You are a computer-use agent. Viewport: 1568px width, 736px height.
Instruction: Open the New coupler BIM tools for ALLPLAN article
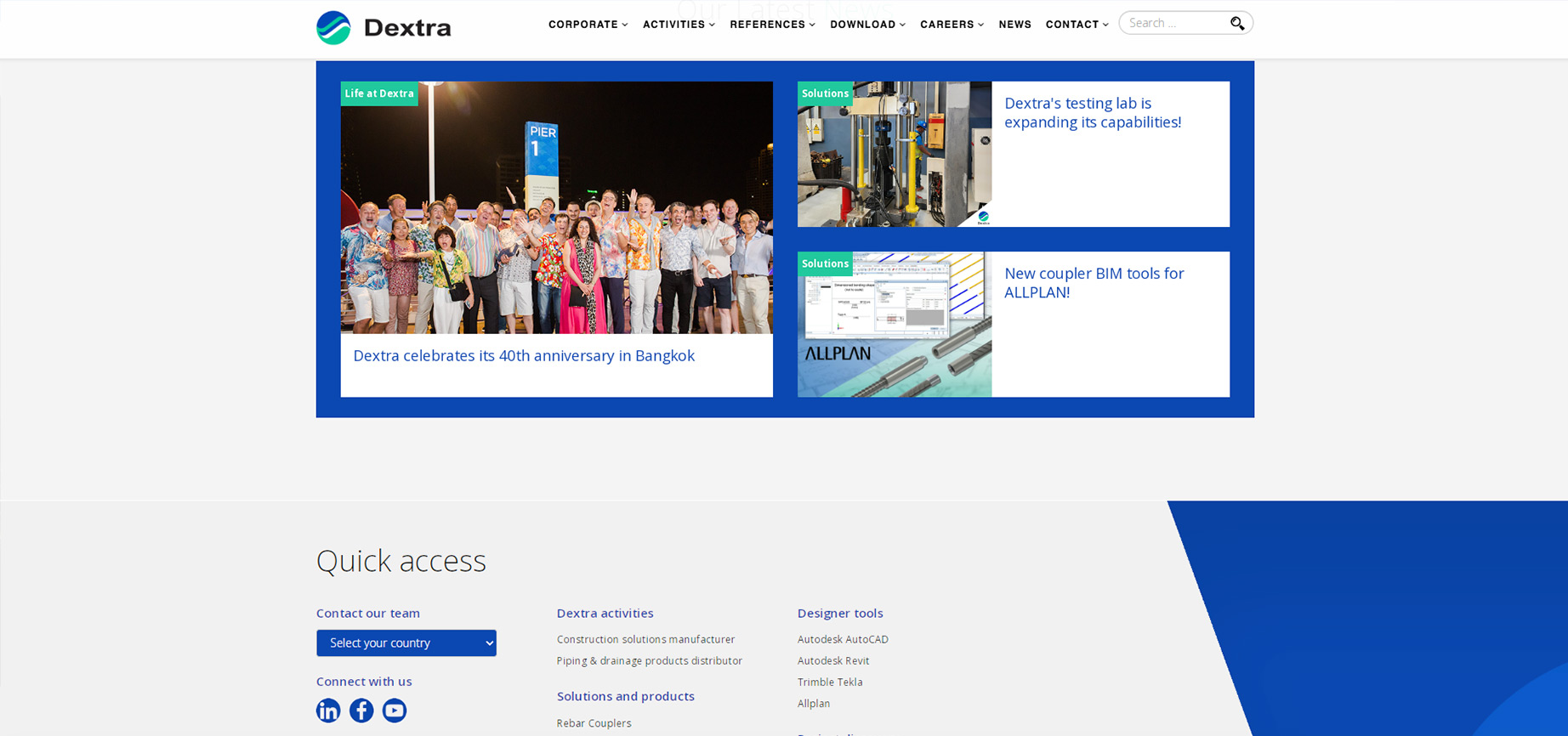[1094, 283]
